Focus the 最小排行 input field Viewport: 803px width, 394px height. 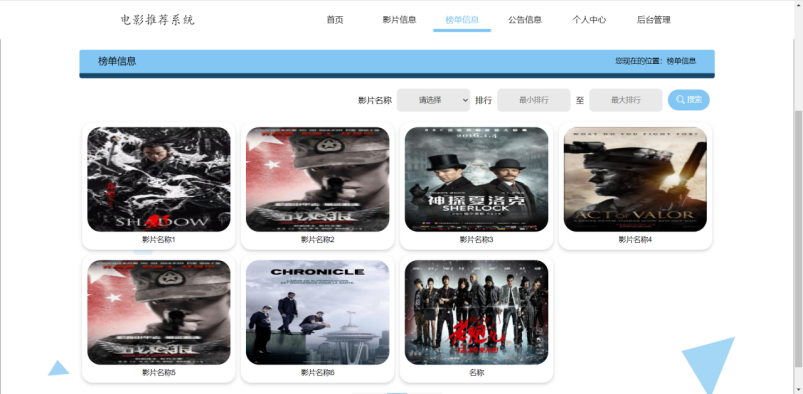pos(534,100)
